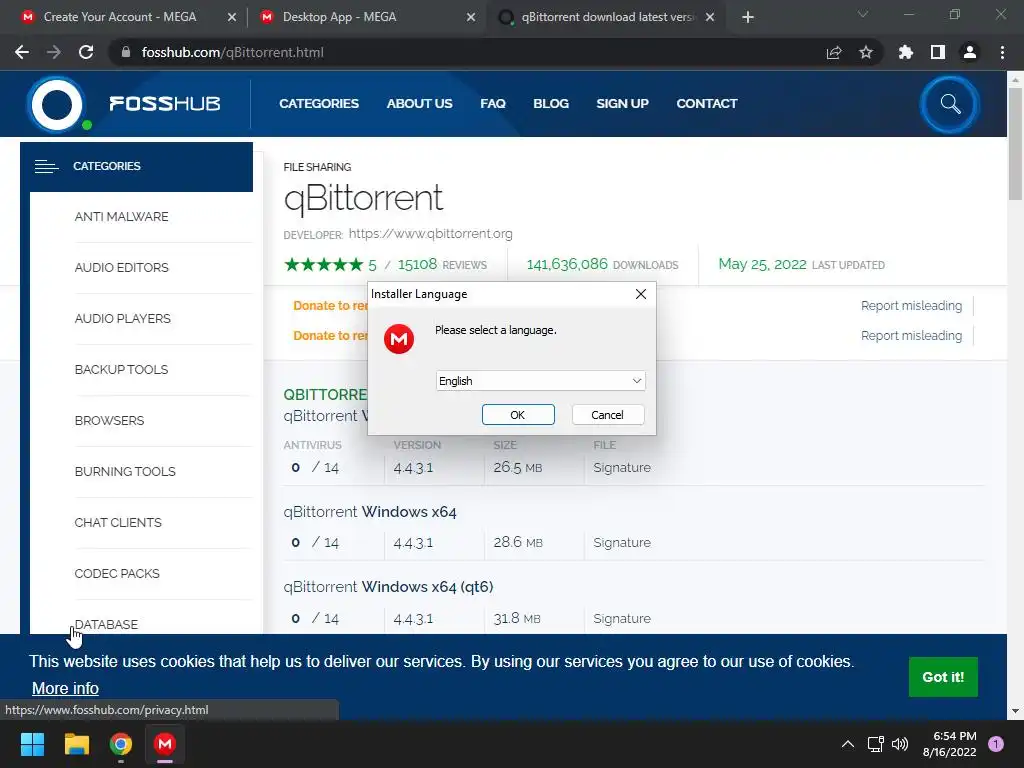The image size is (1024, 768).
Task: Click the browser forward arrow
Action: coord(54,52)
